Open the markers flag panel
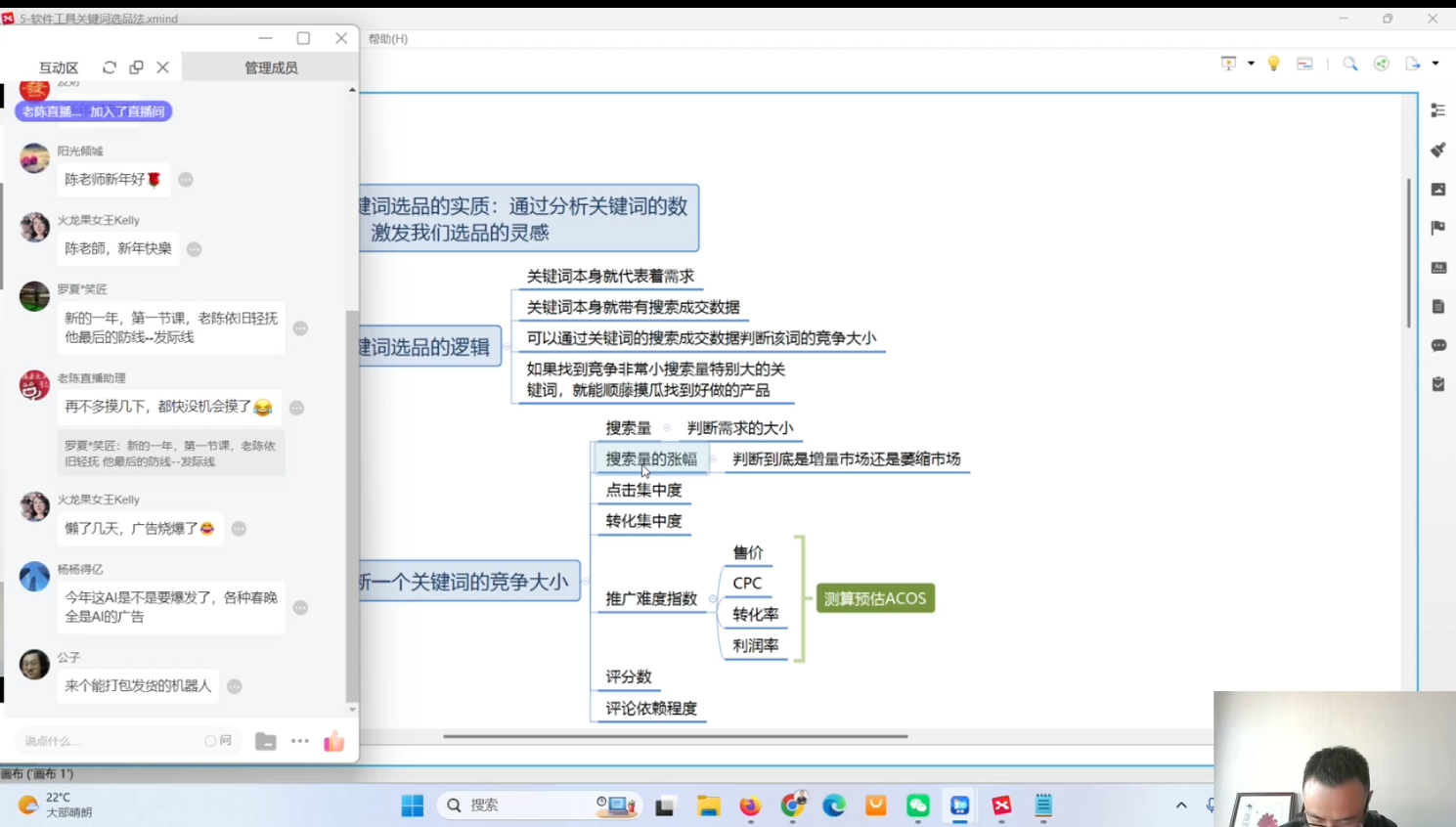The image size is (1456, 827). [1437, 228]
